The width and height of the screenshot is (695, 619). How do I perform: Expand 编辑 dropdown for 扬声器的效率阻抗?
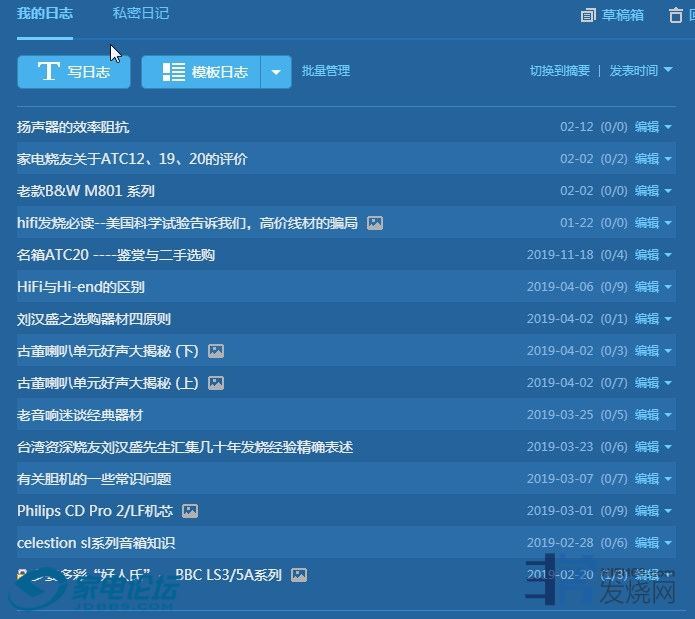pos(667,127)
